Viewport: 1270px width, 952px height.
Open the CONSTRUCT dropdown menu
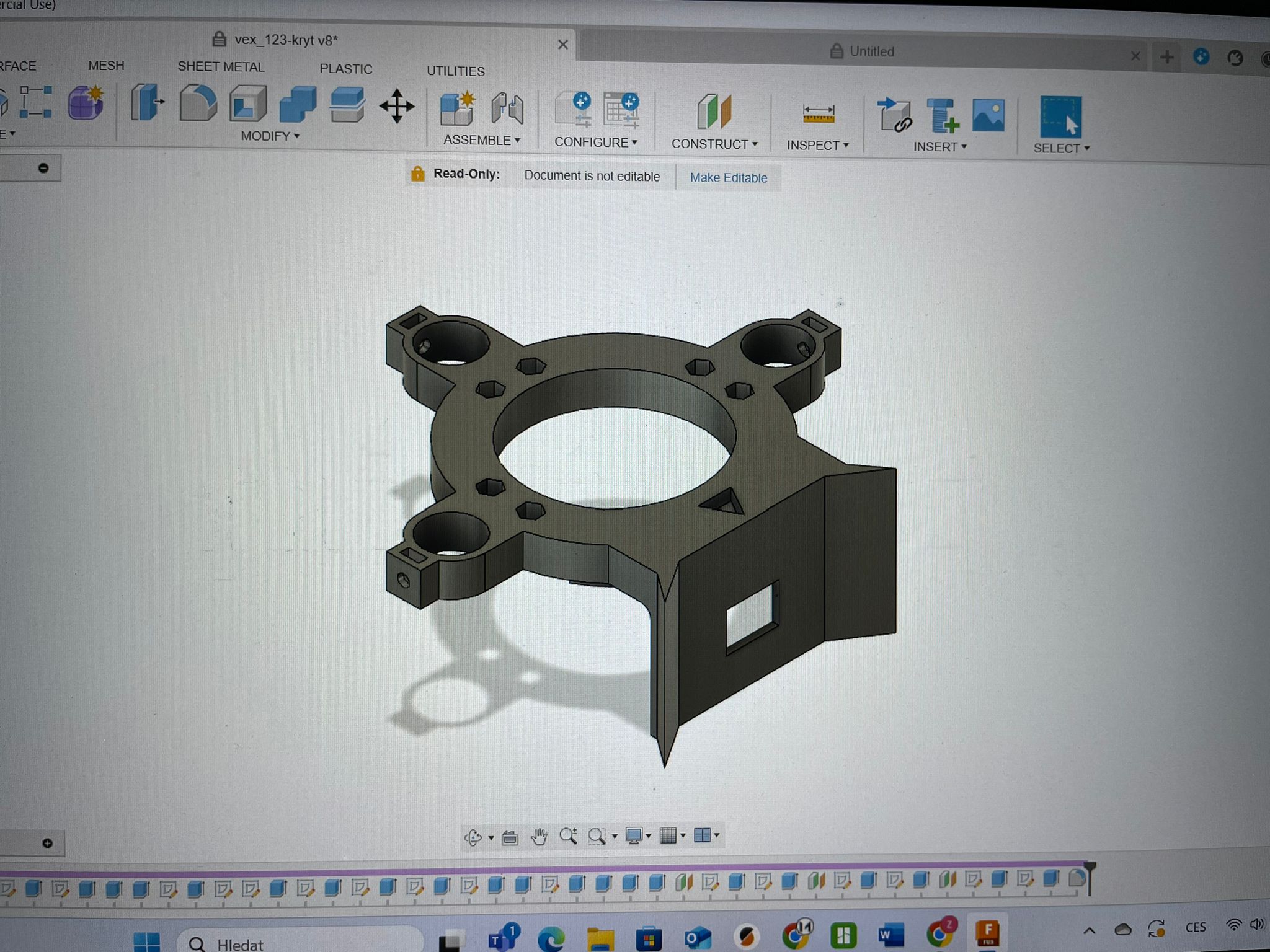pyautogui.click(x=714, y=144)
